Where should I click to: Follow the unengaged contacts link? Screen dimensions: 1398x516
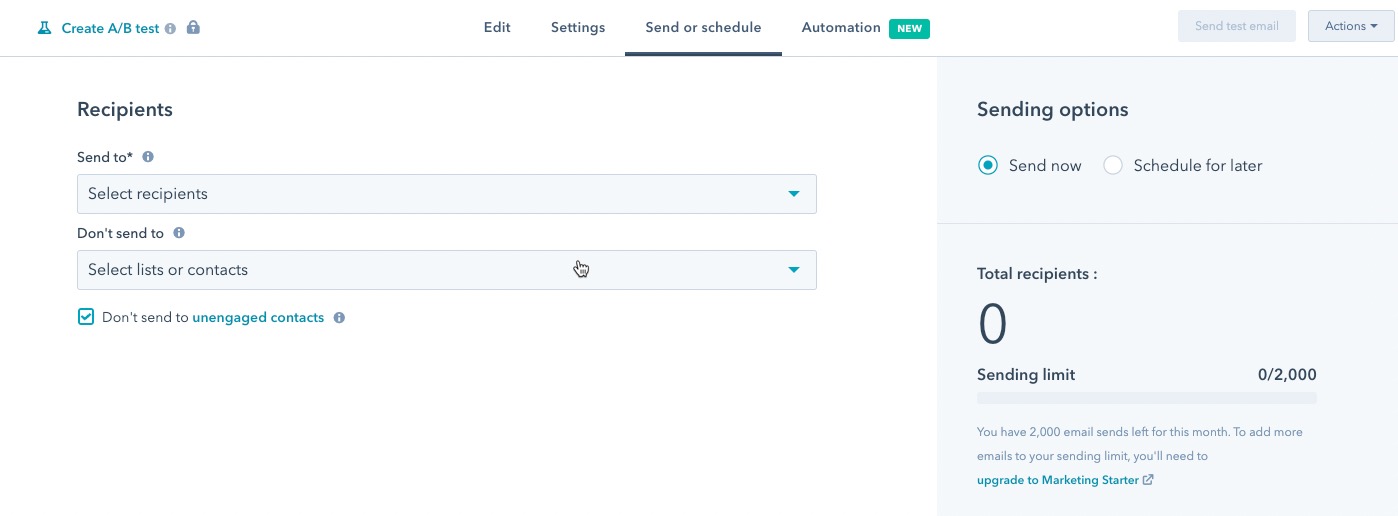click(258, 318)
